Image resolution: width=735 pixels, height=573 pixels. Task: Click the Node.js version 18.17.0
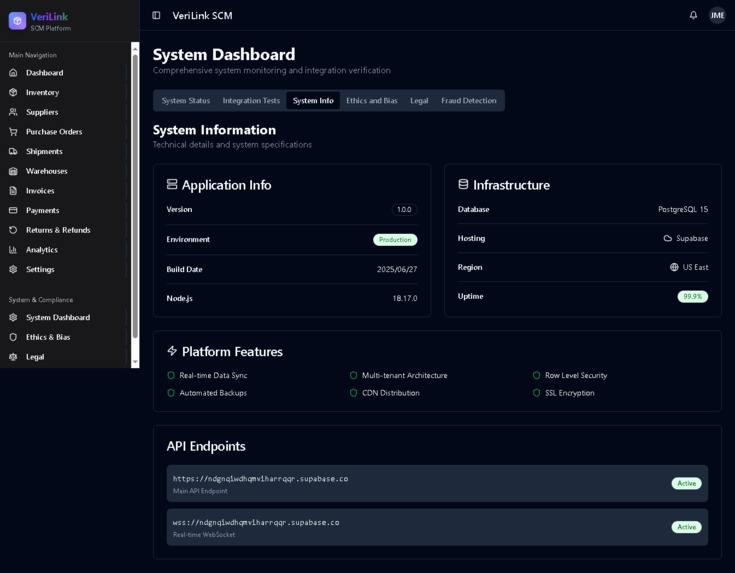click(x=405, y=298)
